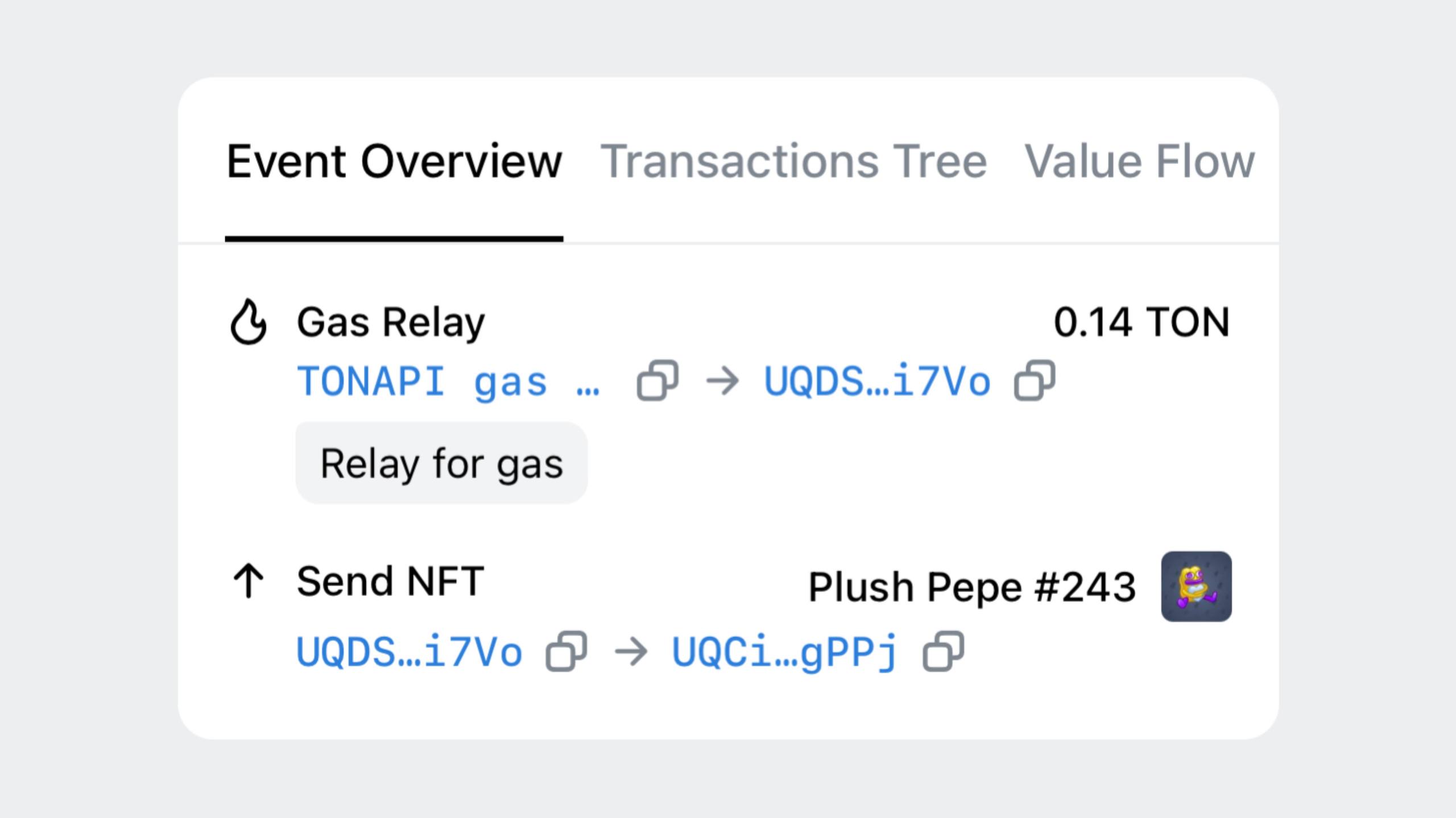Open the Plush Pepe NFT thumbnail image
Image resolution: width=1456 pixels, height=818 pixels.
tap(1196, 586)
